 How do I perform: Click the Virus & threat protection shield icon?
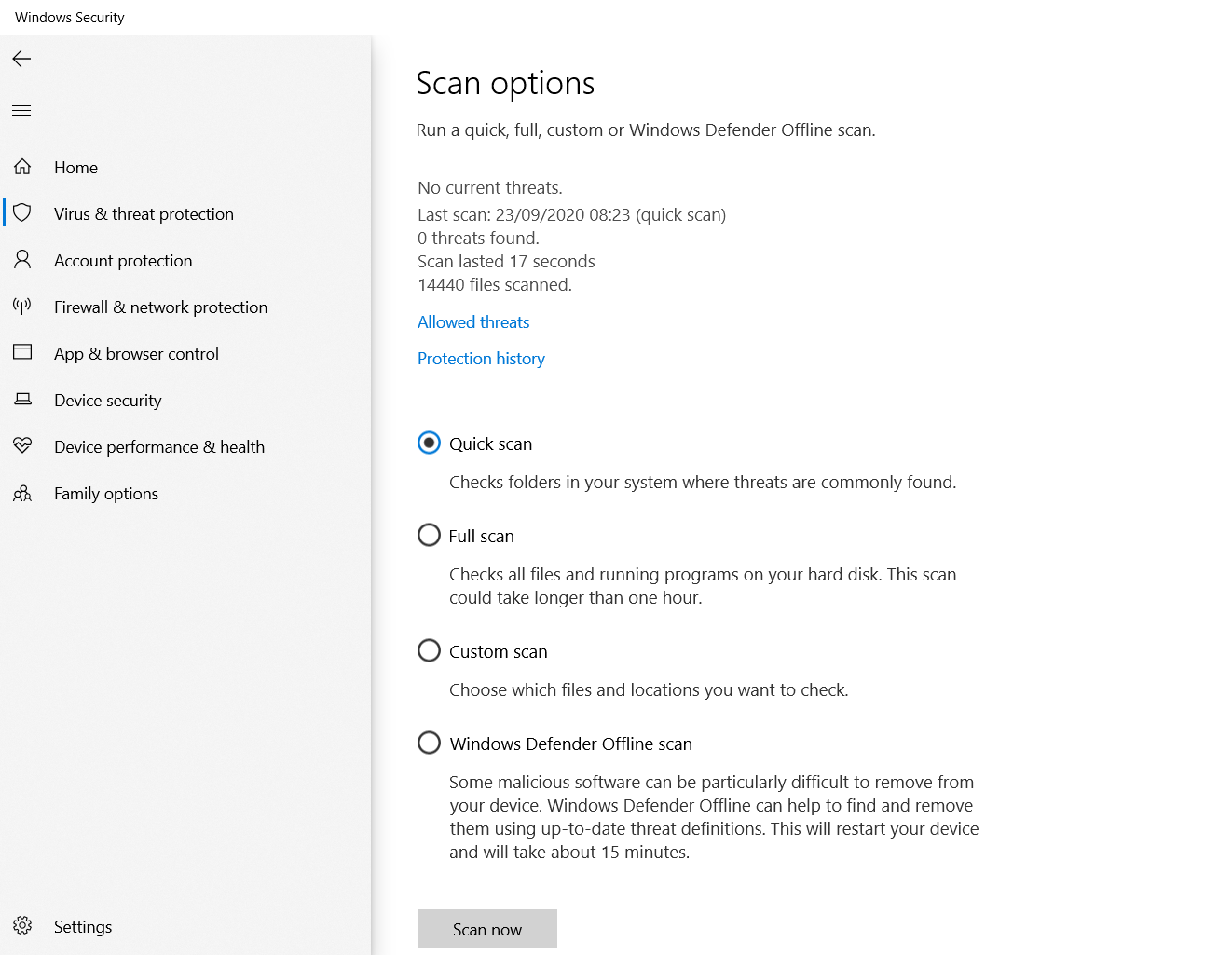(22, 213)
